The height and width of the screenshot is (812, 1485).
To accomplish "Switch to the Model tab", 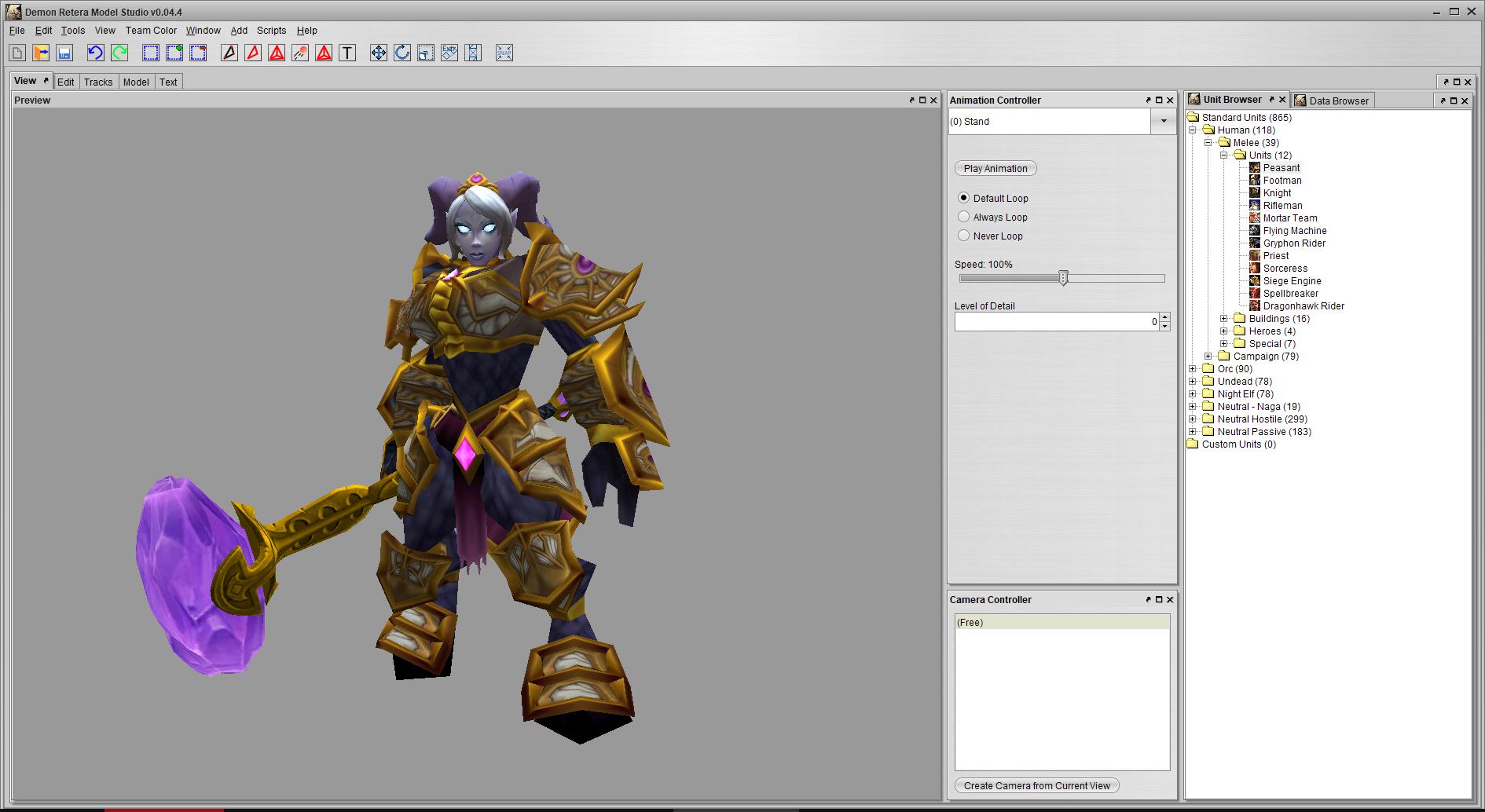I will pos(136,82).
